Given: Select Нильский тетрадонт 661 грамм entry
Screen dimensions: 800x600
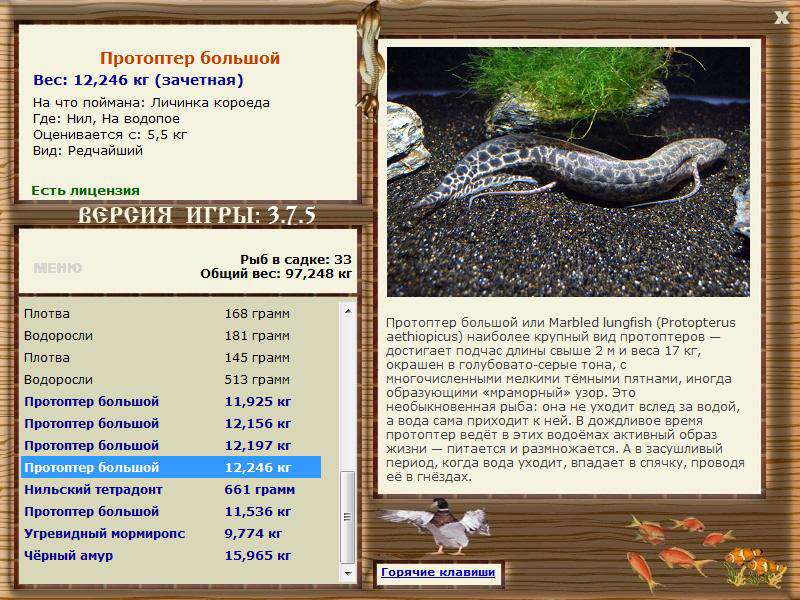Looking at the screenshot, I should click(x=171, y=489).
